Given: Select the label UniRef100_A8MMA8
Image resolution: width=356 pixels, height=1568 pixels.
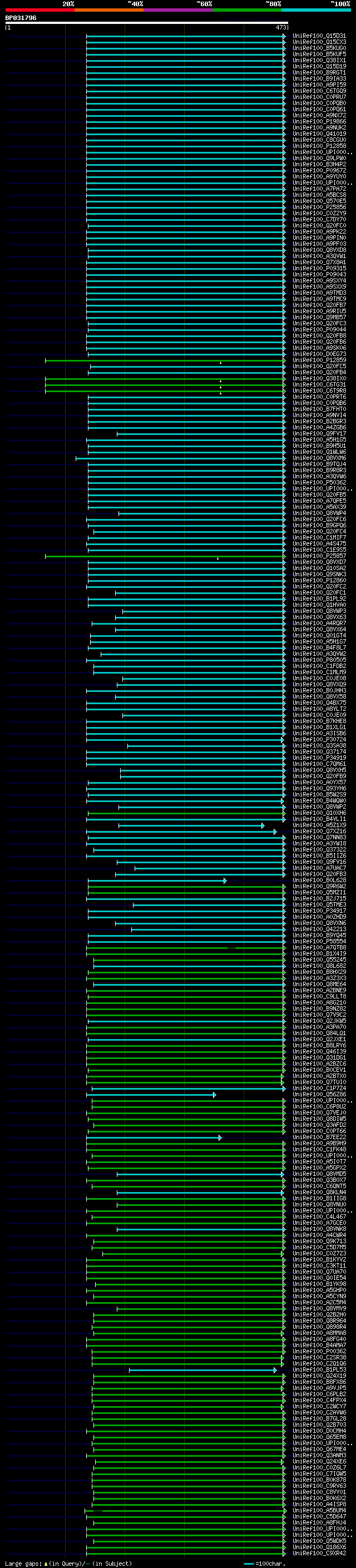Looking at the screenshot, I should 319,1333.
